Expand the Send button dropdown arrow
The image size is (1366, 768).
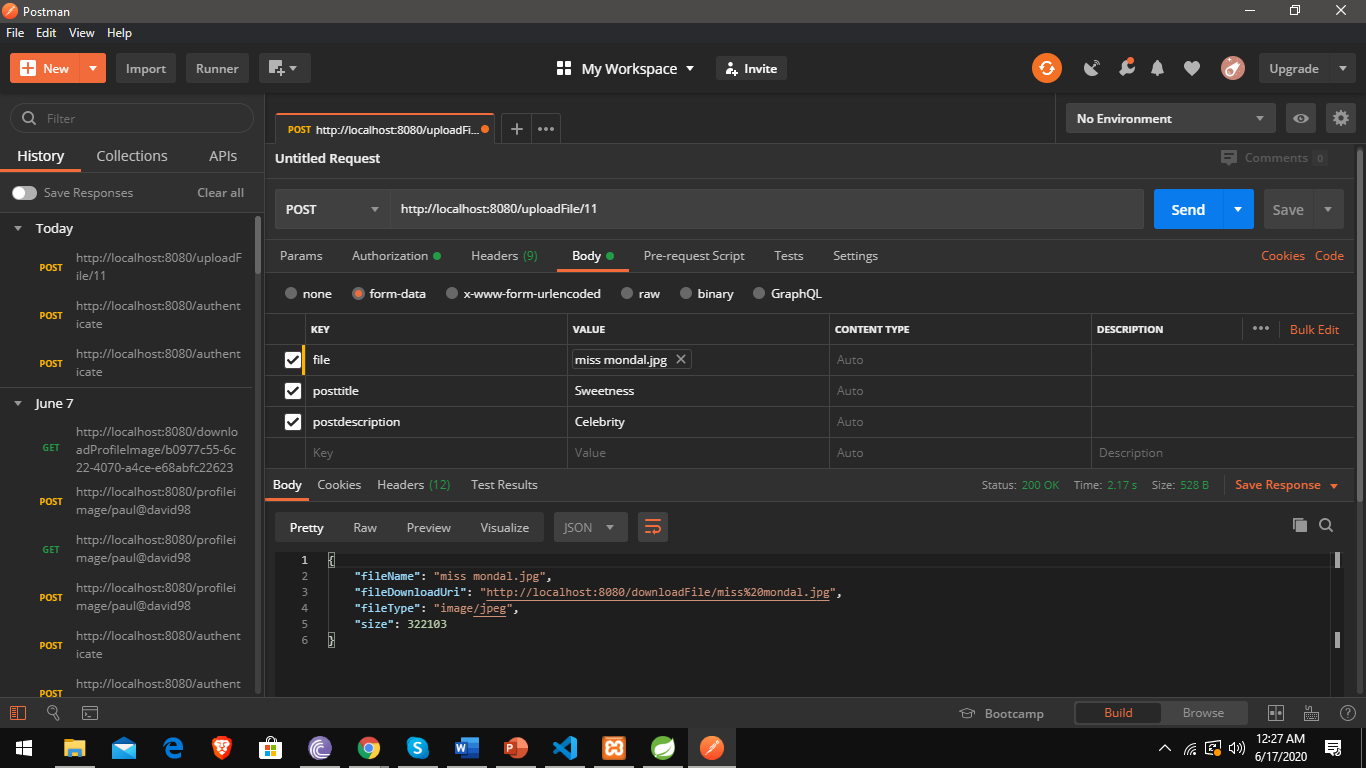1238,209
